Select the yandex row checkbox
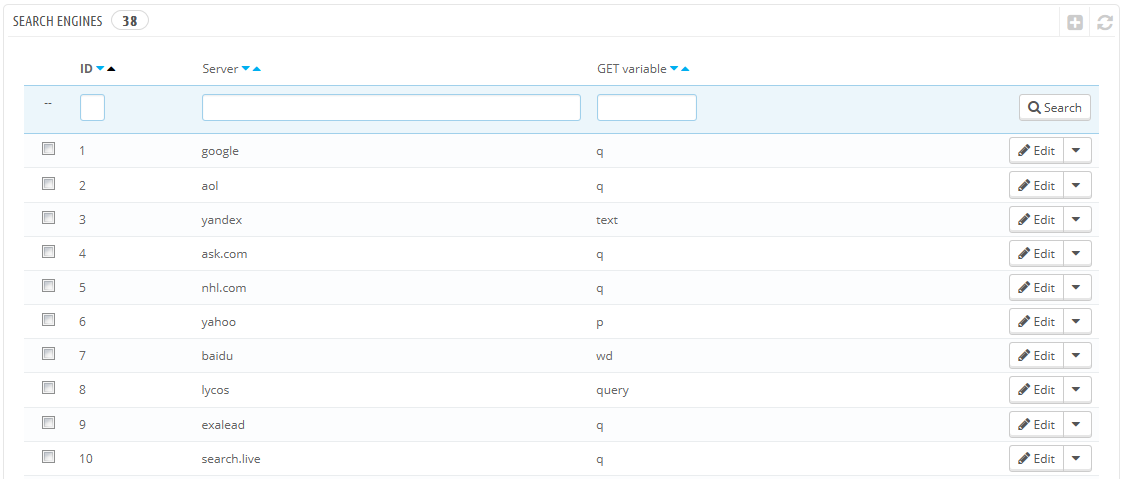The image size is (1123, 479). coord(48,218)
